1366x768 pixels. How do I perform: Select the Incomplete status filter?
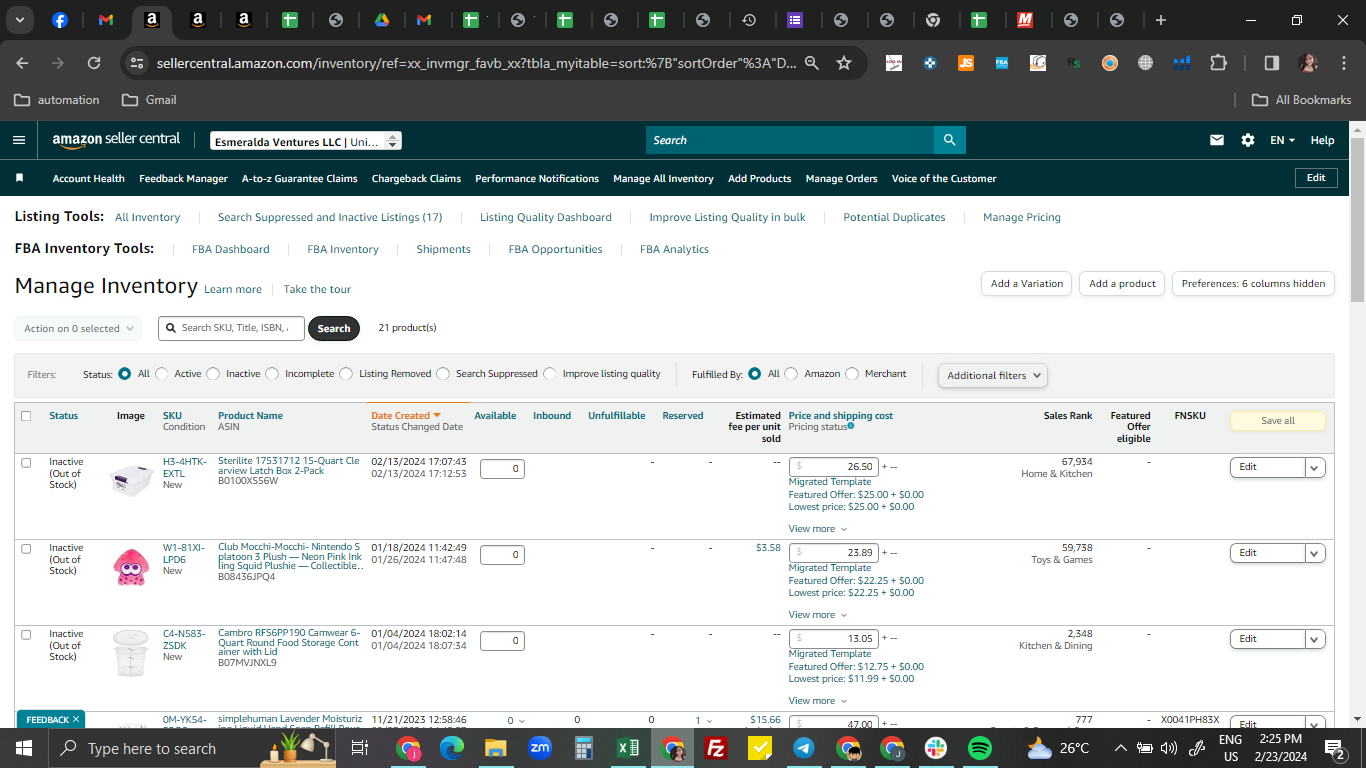coord(272,374)
